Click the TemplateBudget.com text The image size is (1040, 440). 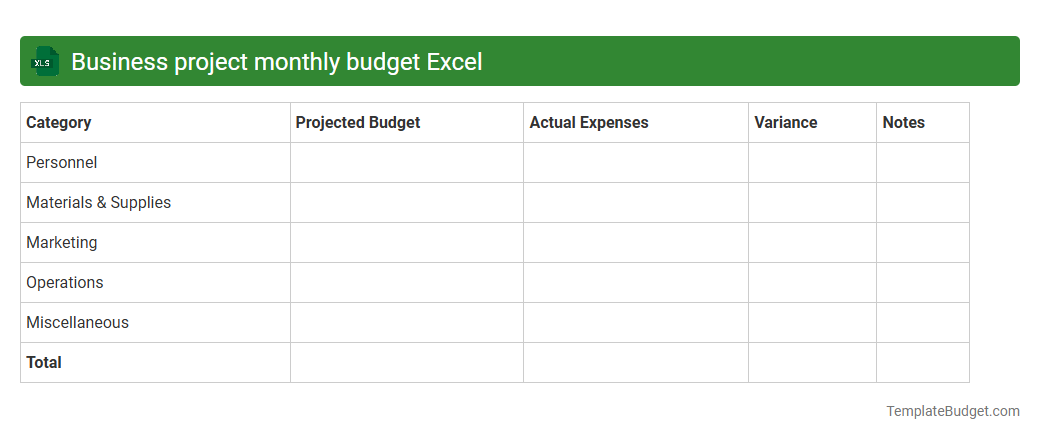click(x=952, y=411)
